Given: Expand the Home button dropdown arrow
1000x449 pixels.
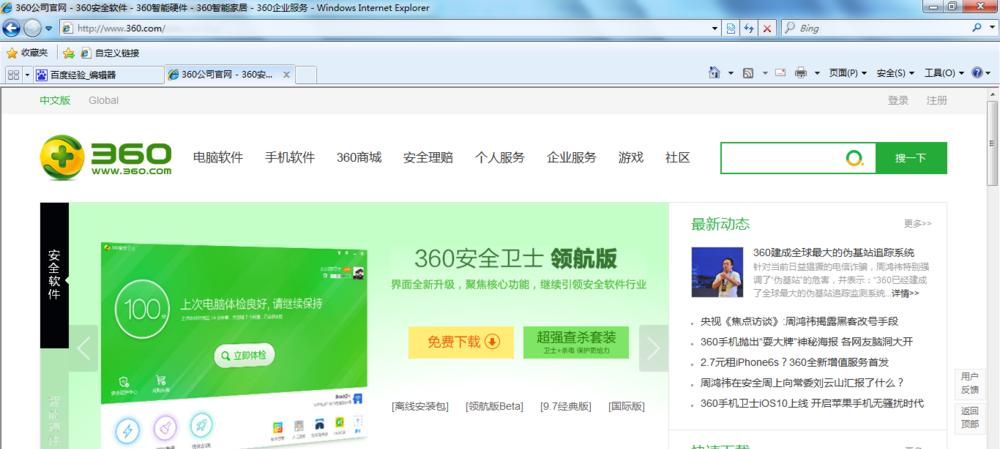Looking at the screenshot, I should click(x=731, y=73).
